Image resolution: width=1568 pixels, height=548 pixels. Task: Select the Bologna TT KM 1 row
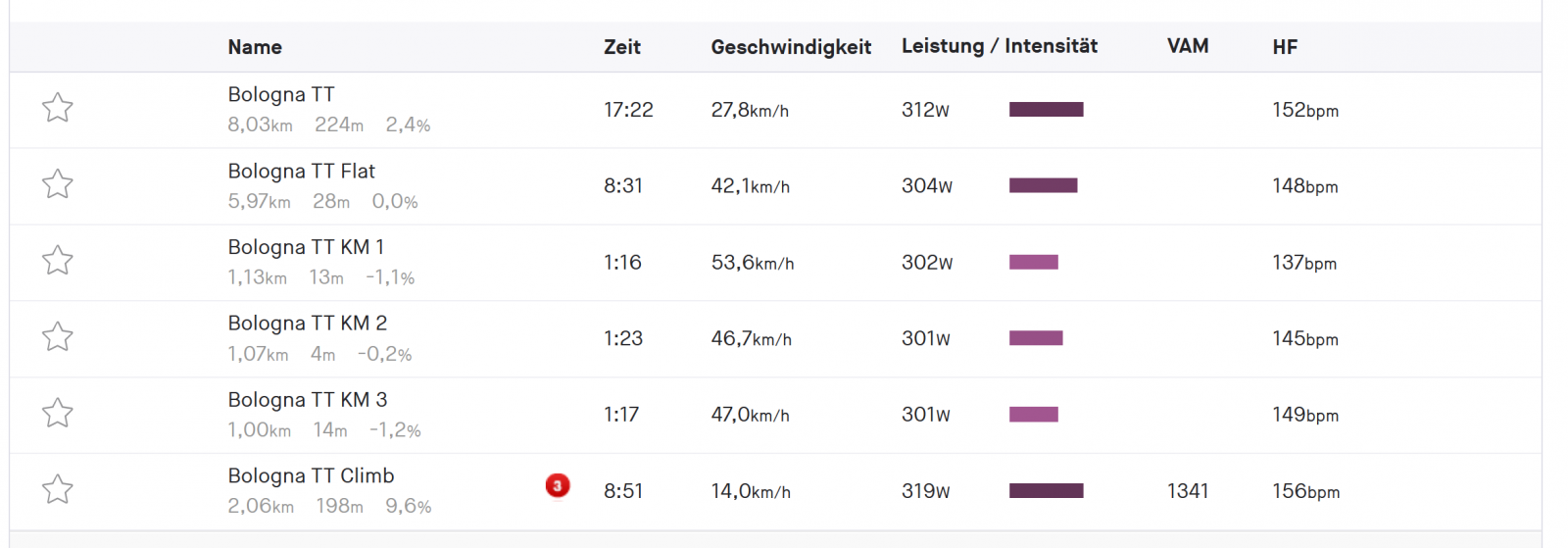click(x=775, y=263)
